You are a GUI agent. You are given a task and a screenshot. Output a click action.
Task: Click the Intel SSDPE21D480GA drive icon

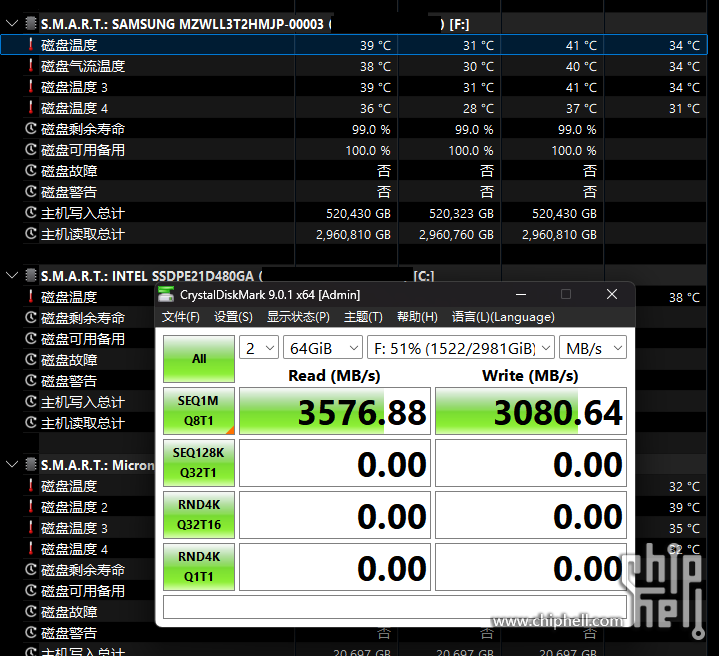[x=31, y=275]
